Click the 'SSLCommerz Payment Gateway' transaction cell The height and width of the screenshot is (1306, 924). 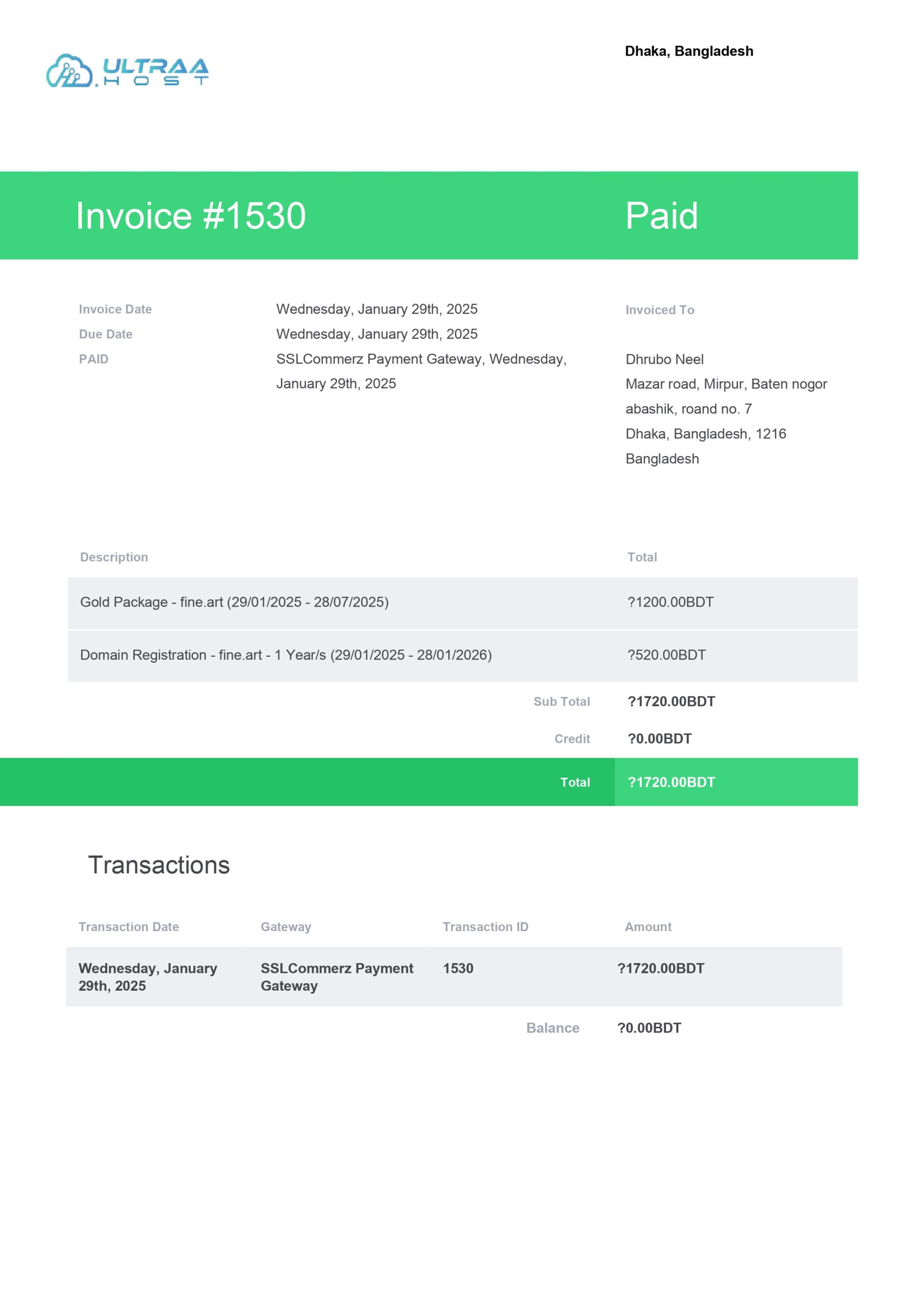coord(337,977)
